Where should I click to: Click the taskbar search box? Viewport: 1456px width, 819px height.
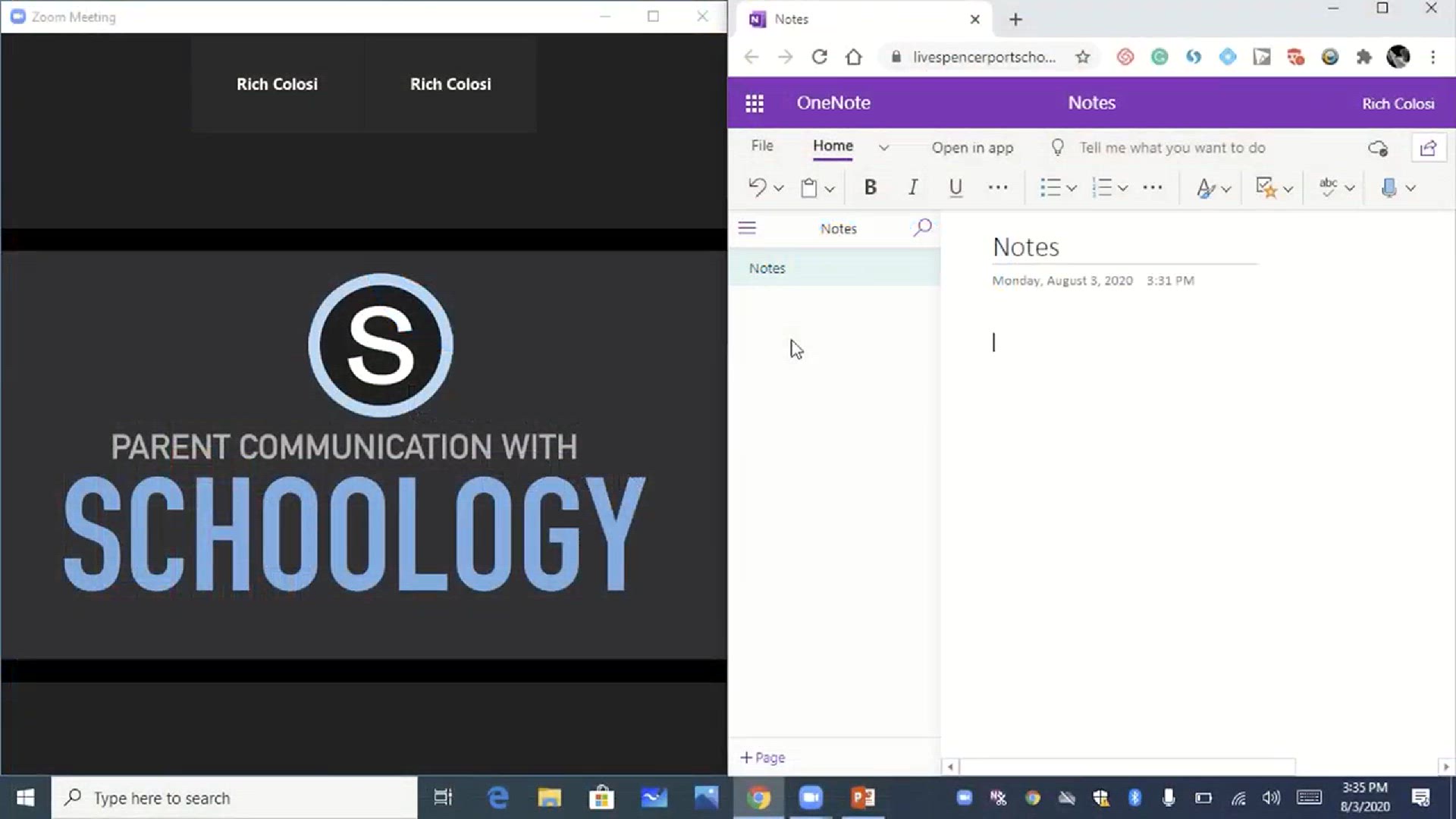point(234,798)
